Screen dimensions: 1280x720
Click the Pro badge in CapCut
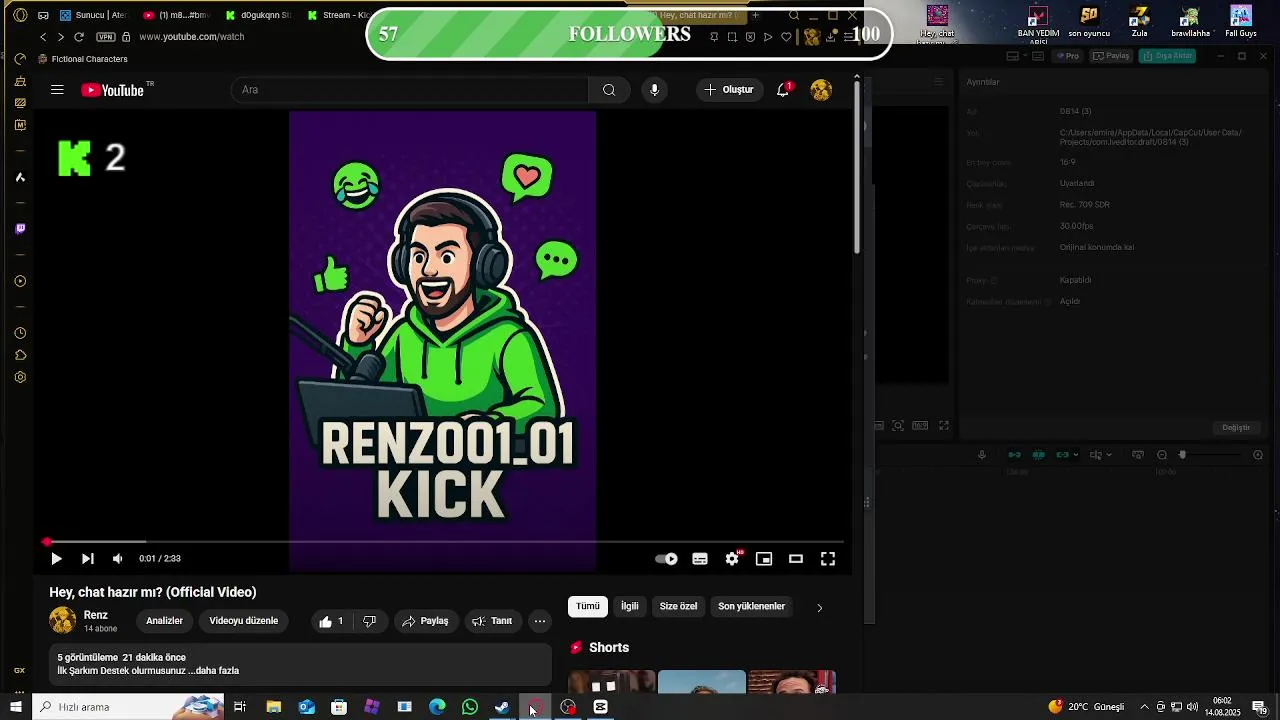(x=1069, y=56)
